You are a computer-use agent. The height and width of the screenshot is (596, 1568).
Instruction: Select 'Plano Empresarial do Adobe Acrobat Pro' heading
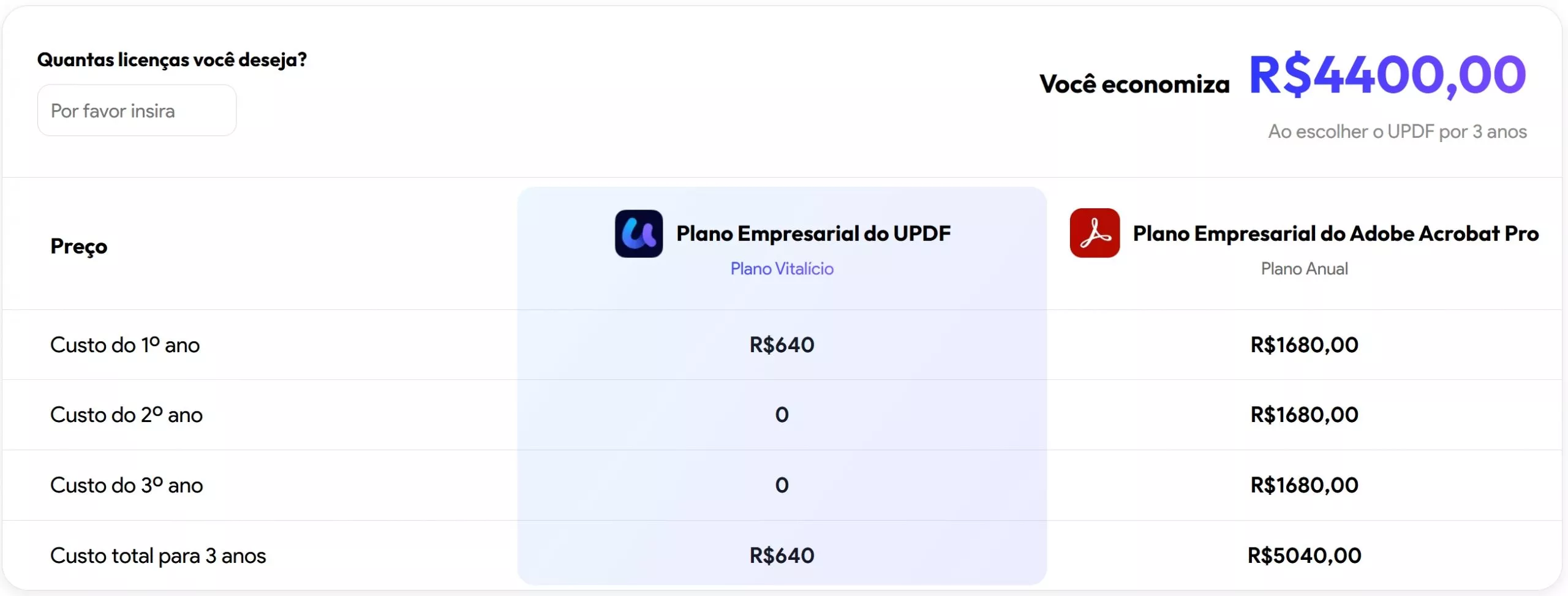[1335, 233]
